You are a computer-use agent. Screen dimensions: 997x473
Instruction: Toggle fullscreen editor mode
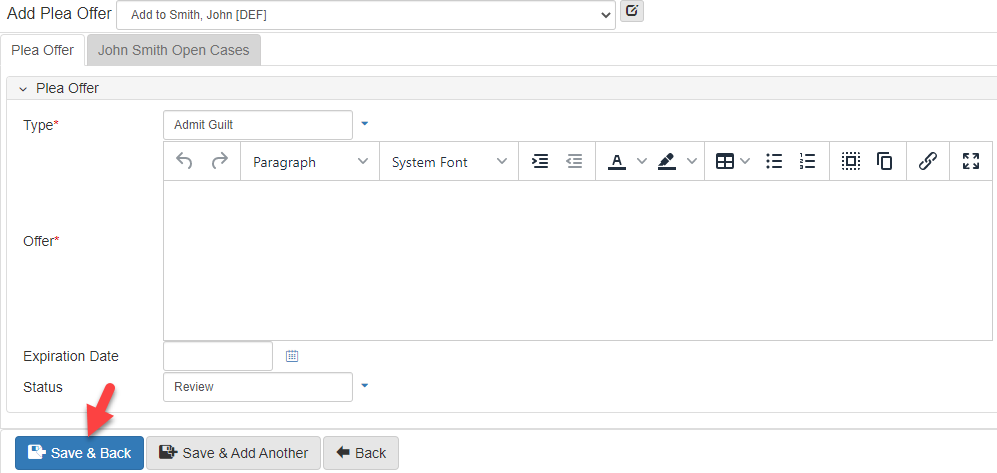[x=971, y=161]
